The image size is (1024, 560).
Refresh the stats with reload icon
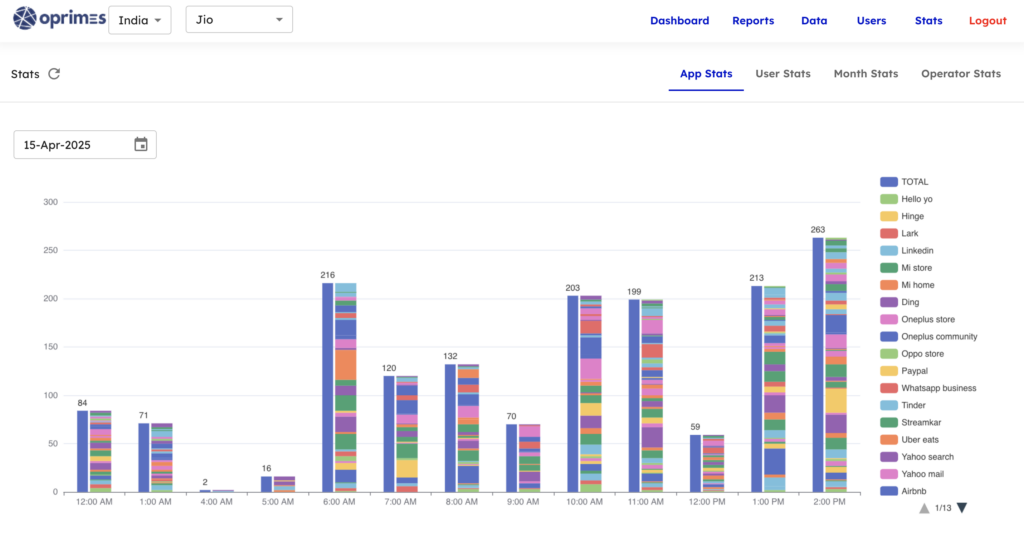click(54, 74)
